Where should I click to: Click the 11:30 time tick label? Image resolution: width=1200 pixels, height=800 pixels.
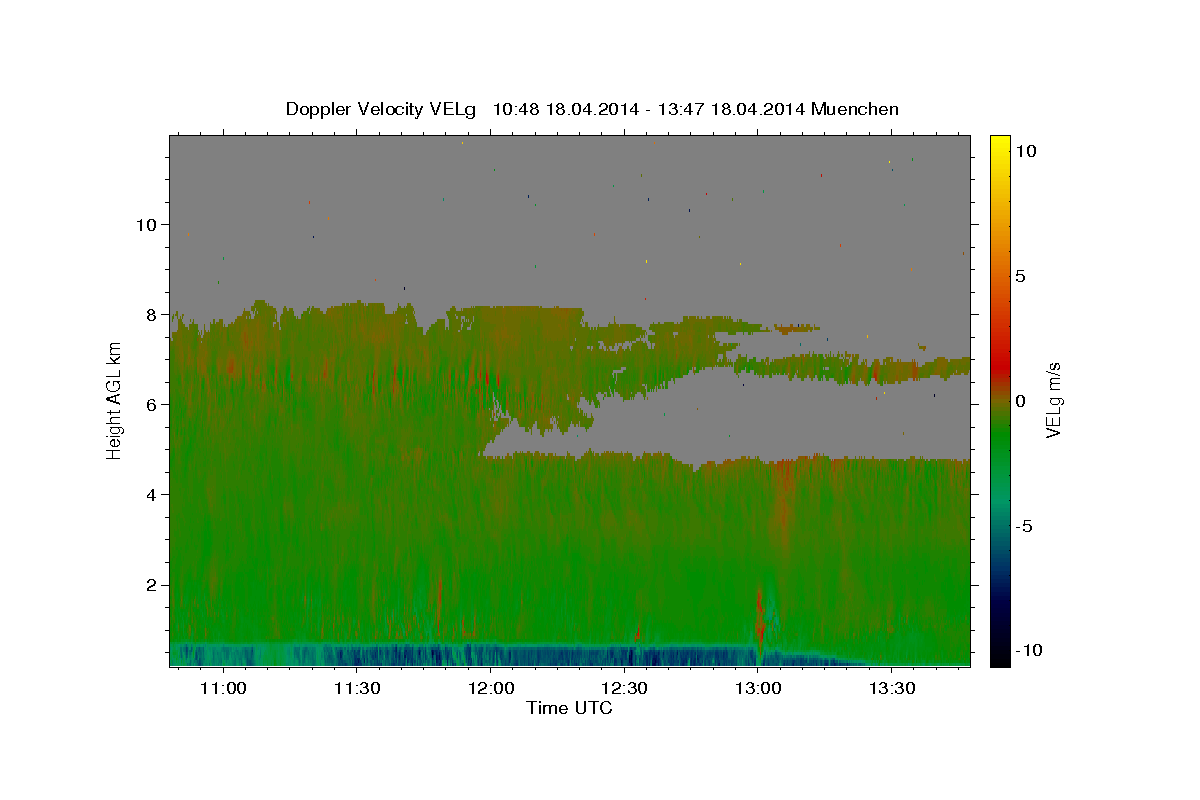[x=357, y=689]
